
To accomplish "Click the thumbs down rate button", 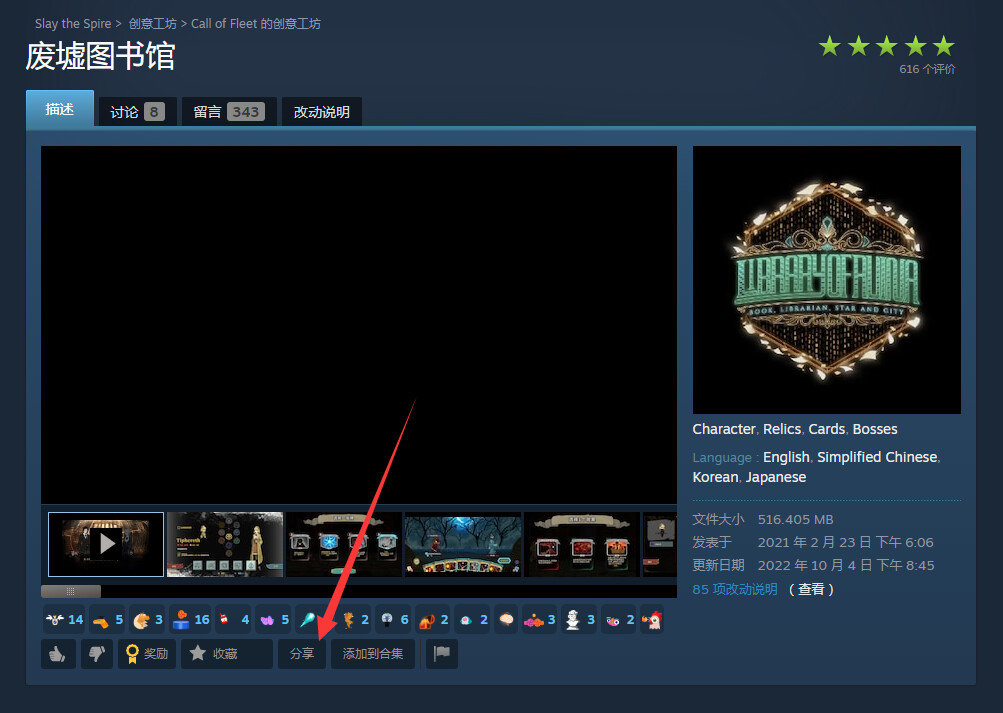I will [x=97, y=654].
